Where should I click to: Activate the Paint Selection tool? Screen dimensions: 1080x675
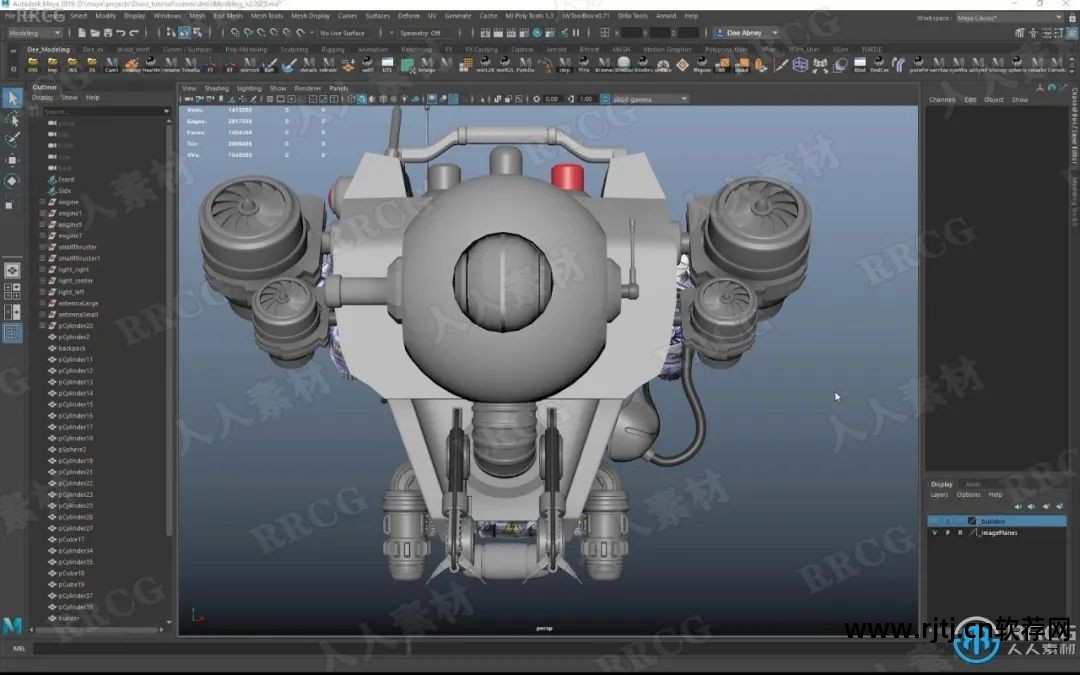point(12,139)
